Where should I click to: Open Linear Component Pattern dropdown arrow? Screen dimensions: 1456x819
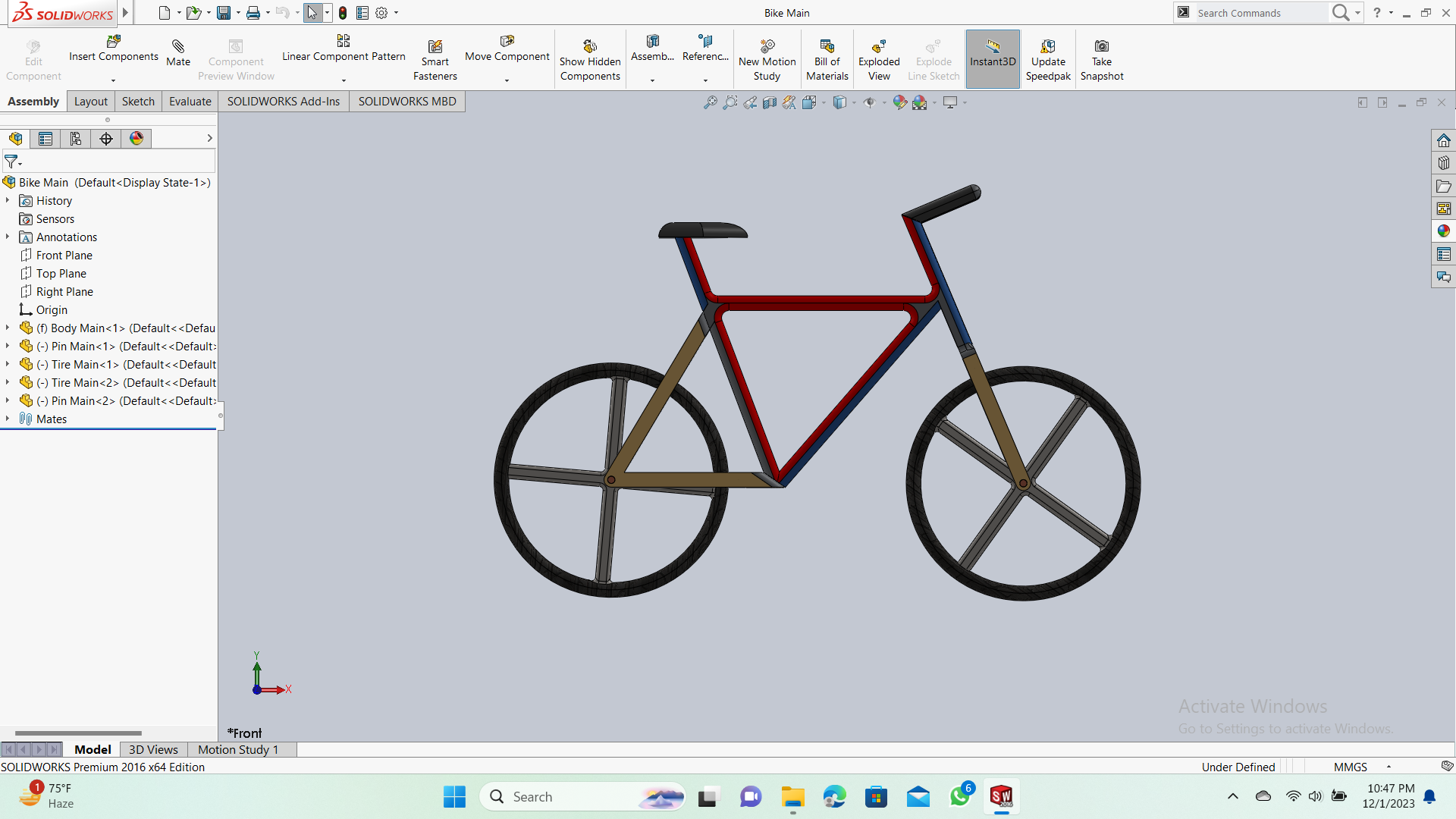tap(344, 80)
